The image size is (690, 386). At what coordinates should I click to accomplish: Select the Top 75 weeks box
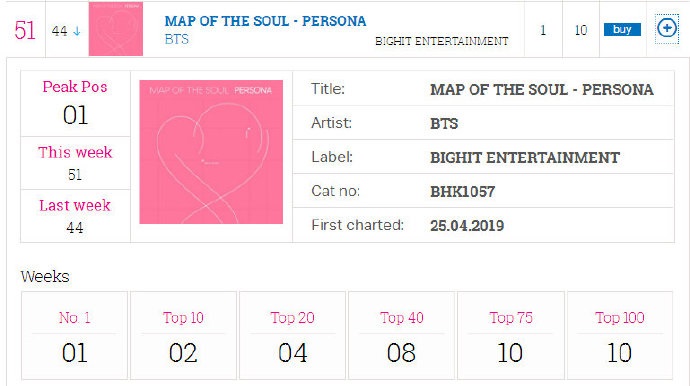pos(510,335)
